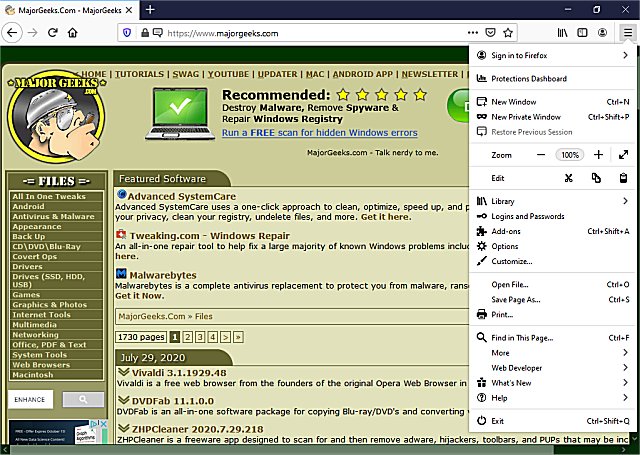This screenshot has width=640, height=455.
Task: Open Vivaldi 3.1.1929.48 entry
Action: pyautogui.click(x=179, y=373)
